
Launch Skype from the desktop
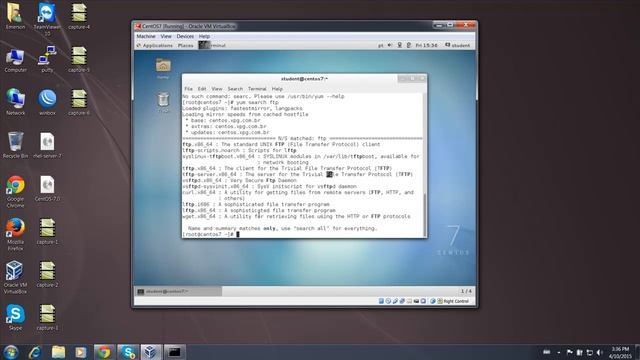(x=15, y=318)
